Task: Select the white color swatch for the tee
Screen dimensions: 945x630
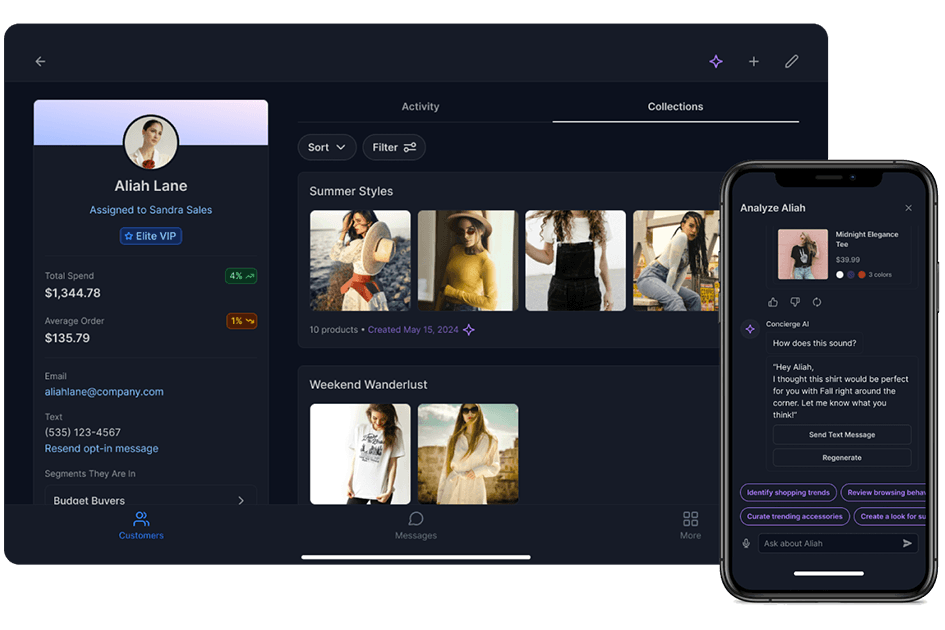Action: [x=840, y=275]
